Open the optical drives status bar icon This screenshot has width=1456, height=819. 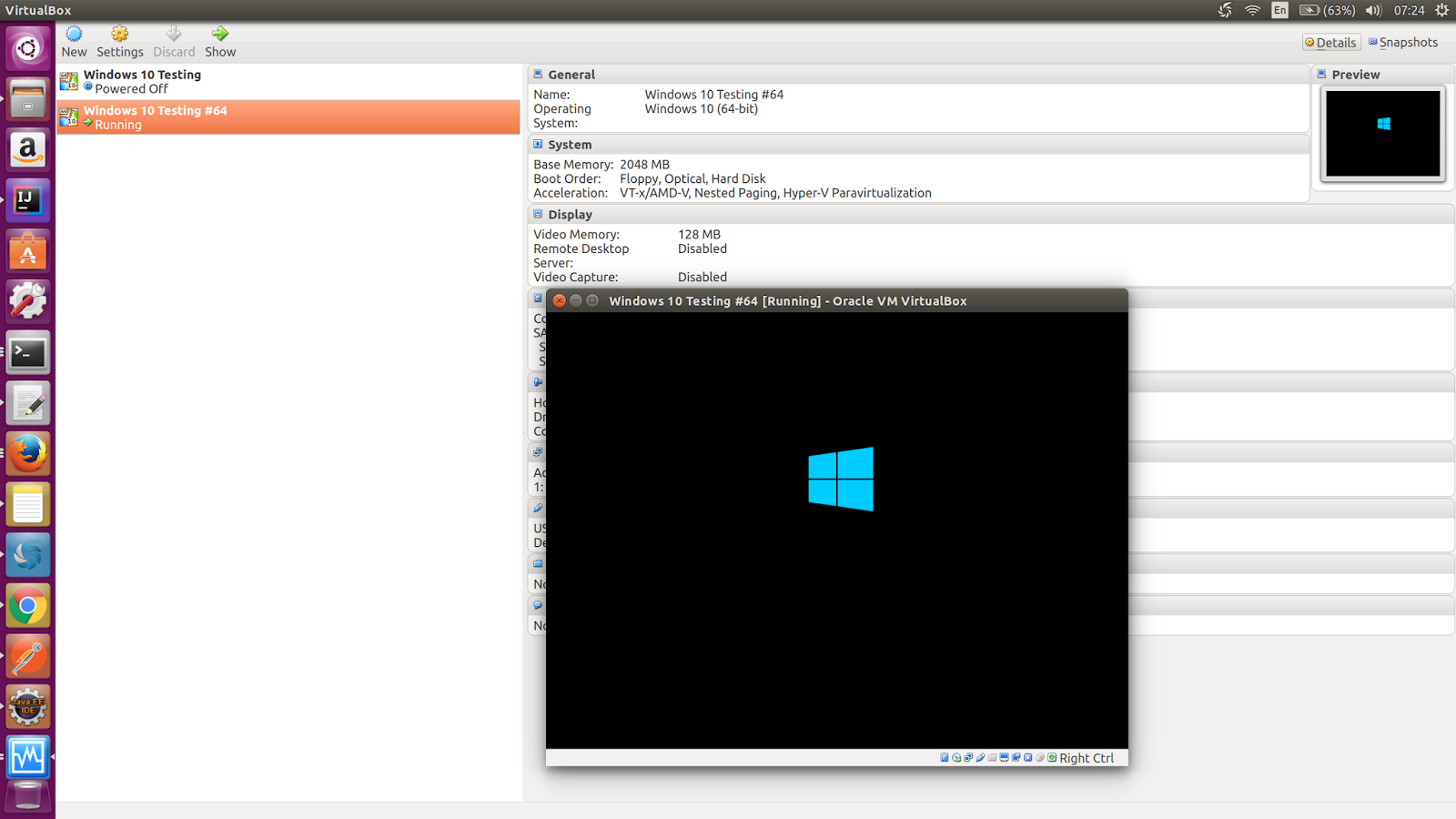(x=955, y=757)
